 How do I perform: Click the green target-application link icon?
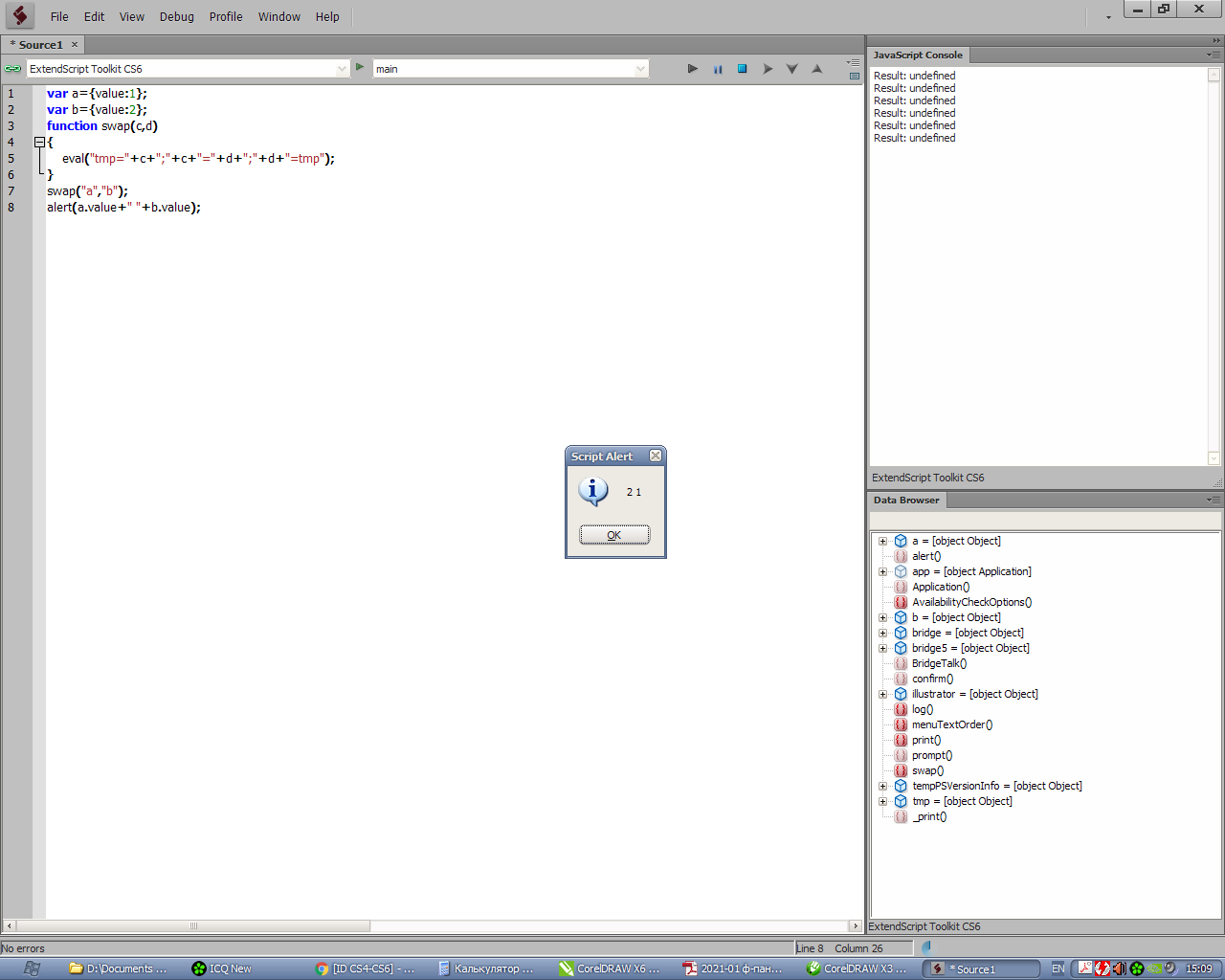pos(12,69)
